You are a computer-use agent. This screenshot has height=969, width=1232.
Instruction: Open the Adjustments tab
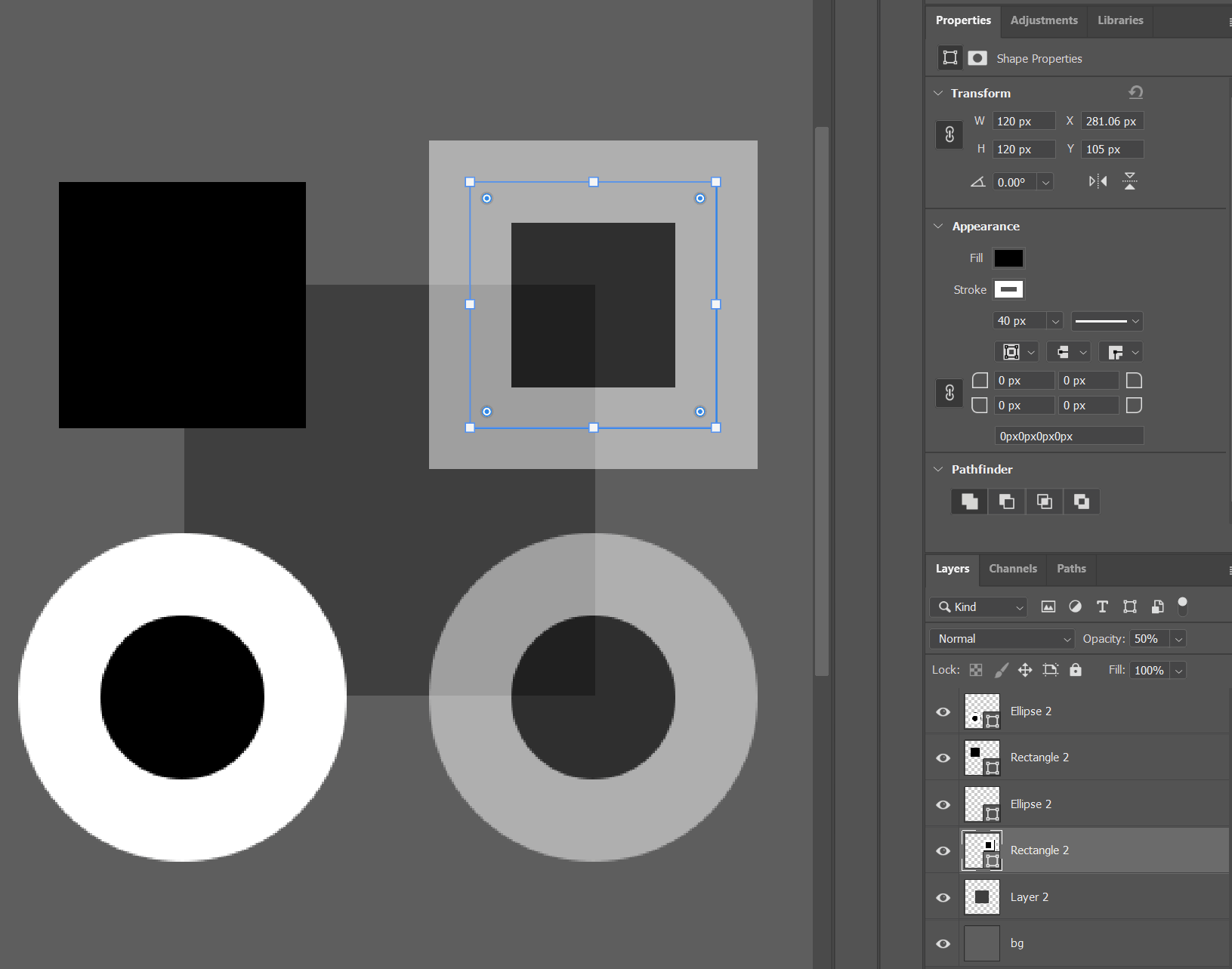pyautogui.click(x=1043, y=20)
